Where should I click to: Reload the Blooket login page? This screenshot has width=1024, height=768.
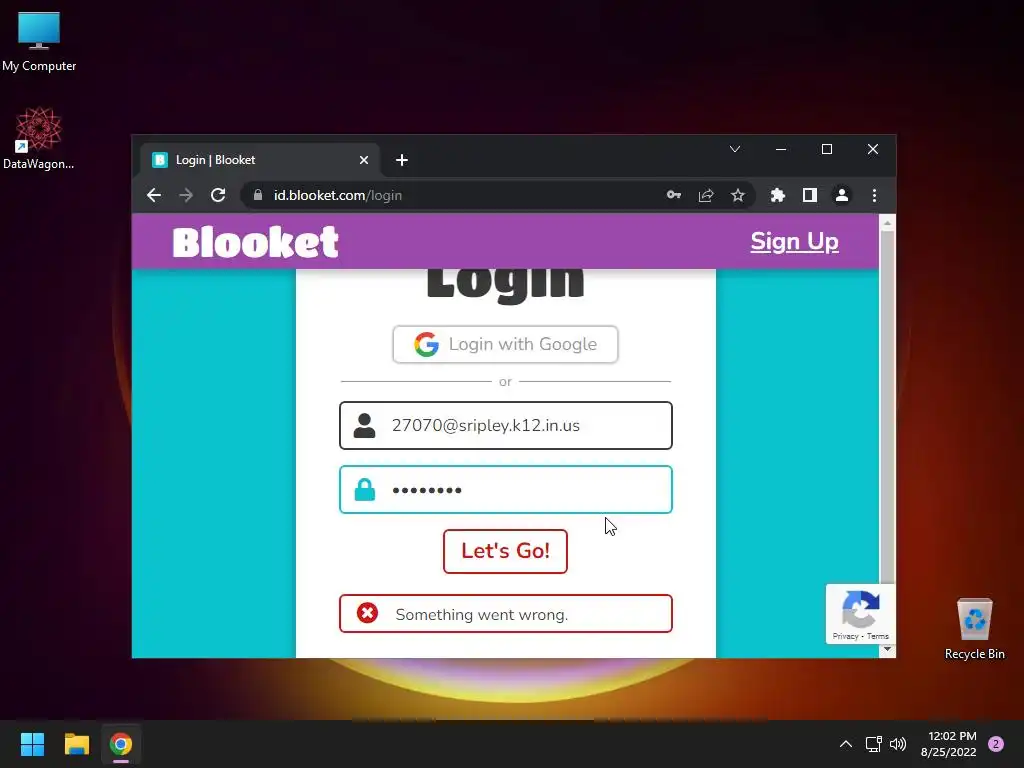click(218, 195)
